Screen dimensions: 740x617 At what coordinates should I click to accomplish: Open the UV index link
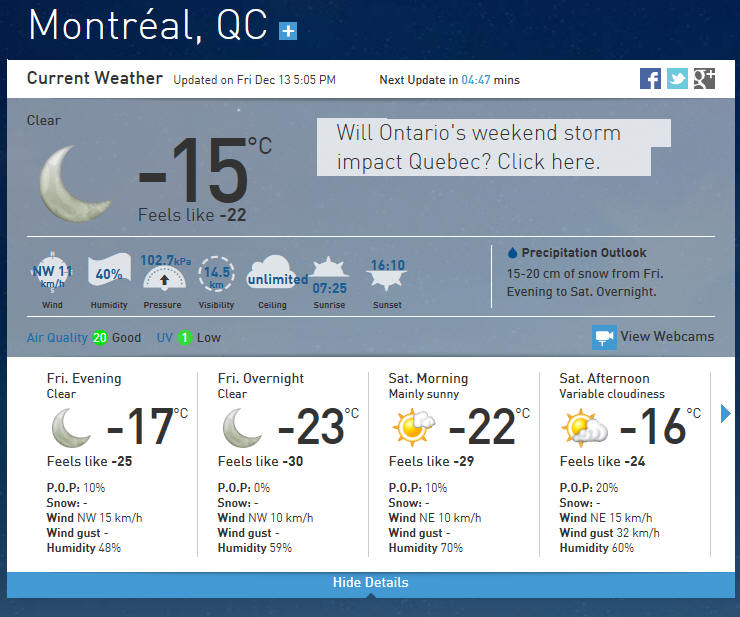(x=164, y=338)
